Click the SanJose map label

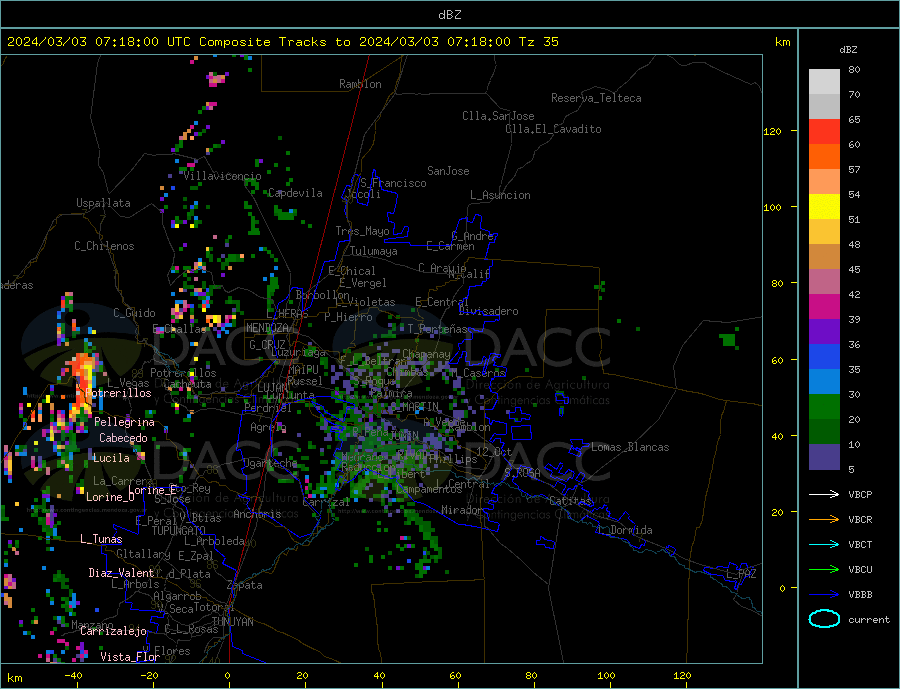coord(448,171)
